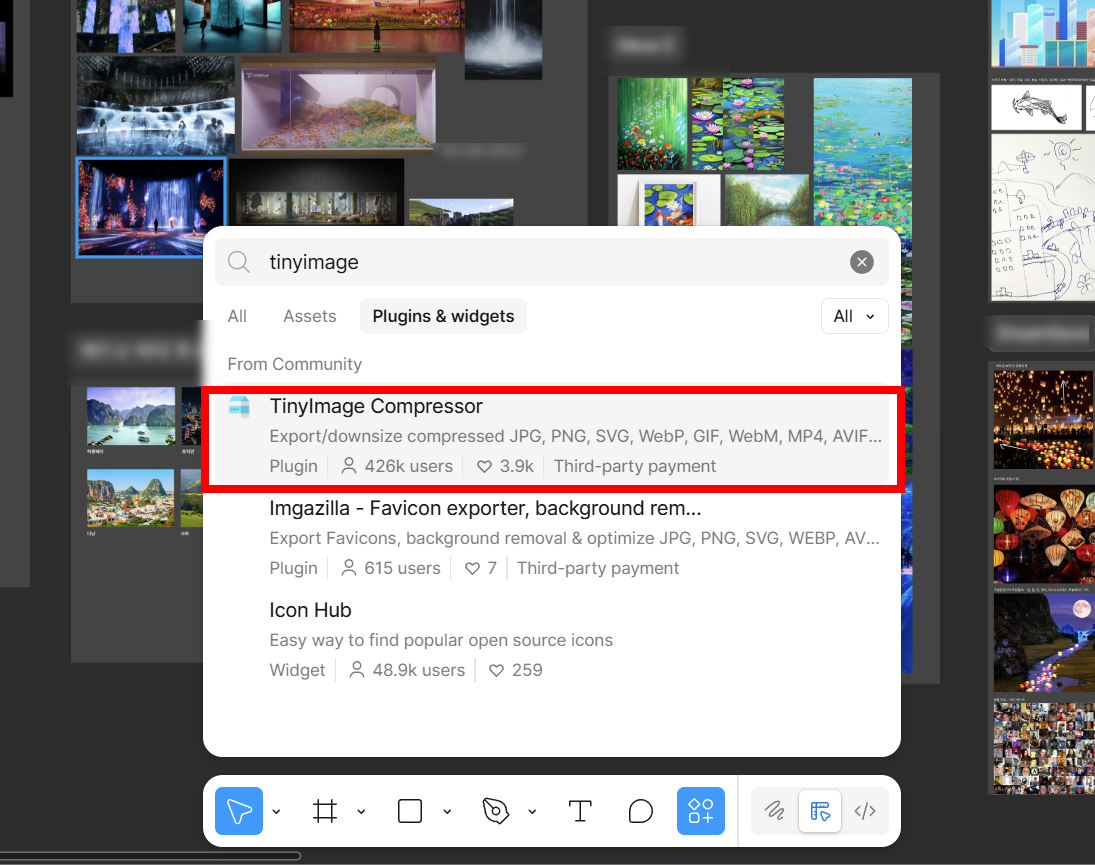Select the Pen tool
Image resolution: width=1095 pixels, height=865 pixels.
click(496, 811)
